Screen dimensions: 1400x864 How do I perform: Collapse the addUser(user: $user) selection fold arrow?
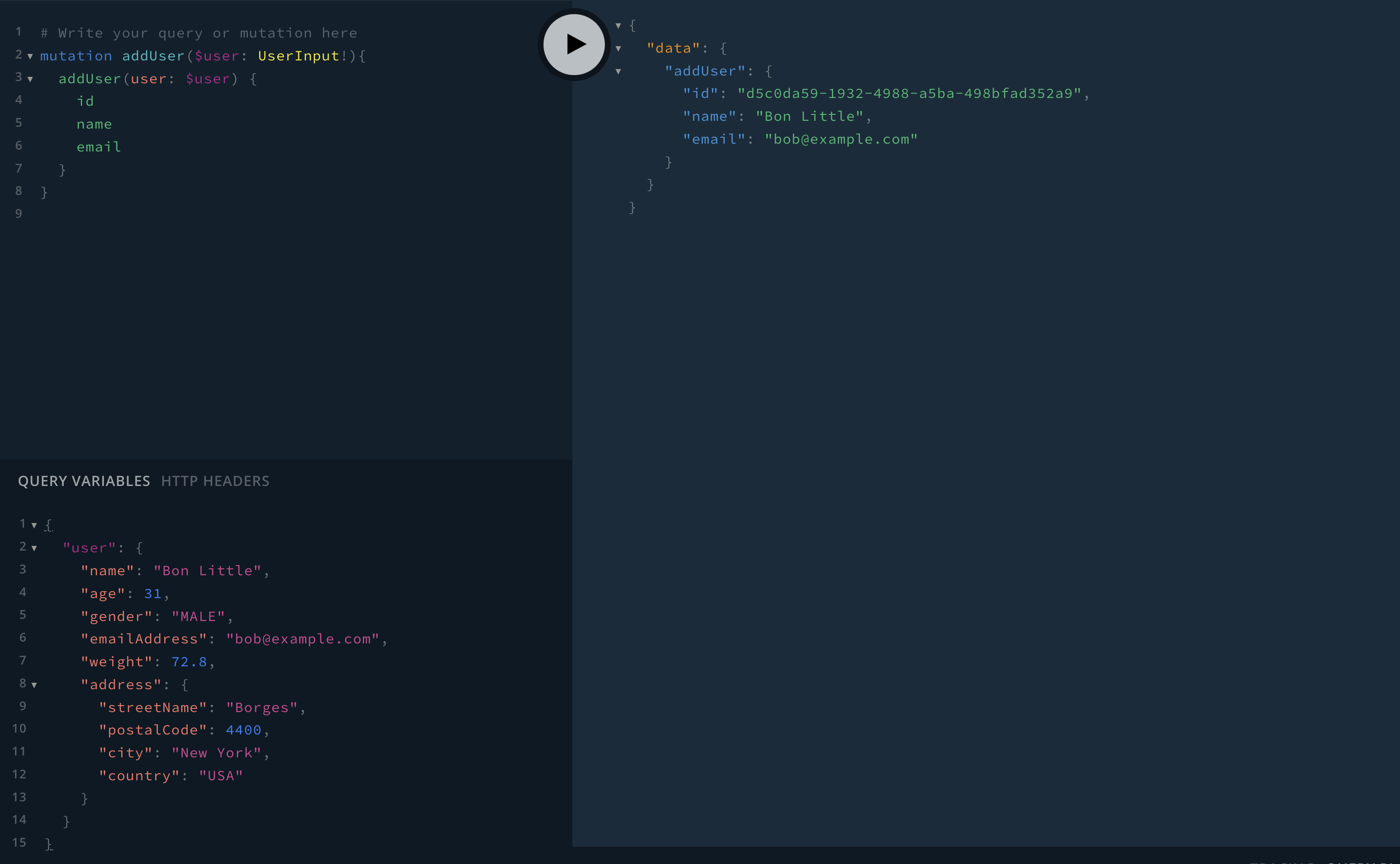pos(30,79)
